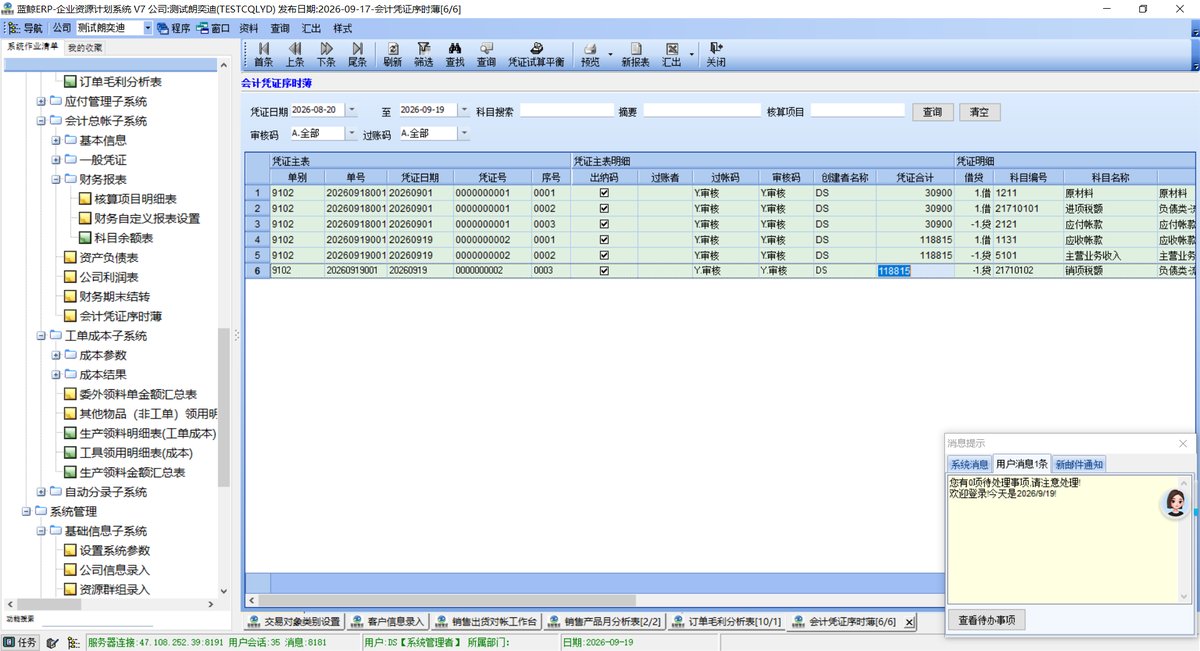
Task: Open the 过账码 dropdown
Action: pos(462,133)
